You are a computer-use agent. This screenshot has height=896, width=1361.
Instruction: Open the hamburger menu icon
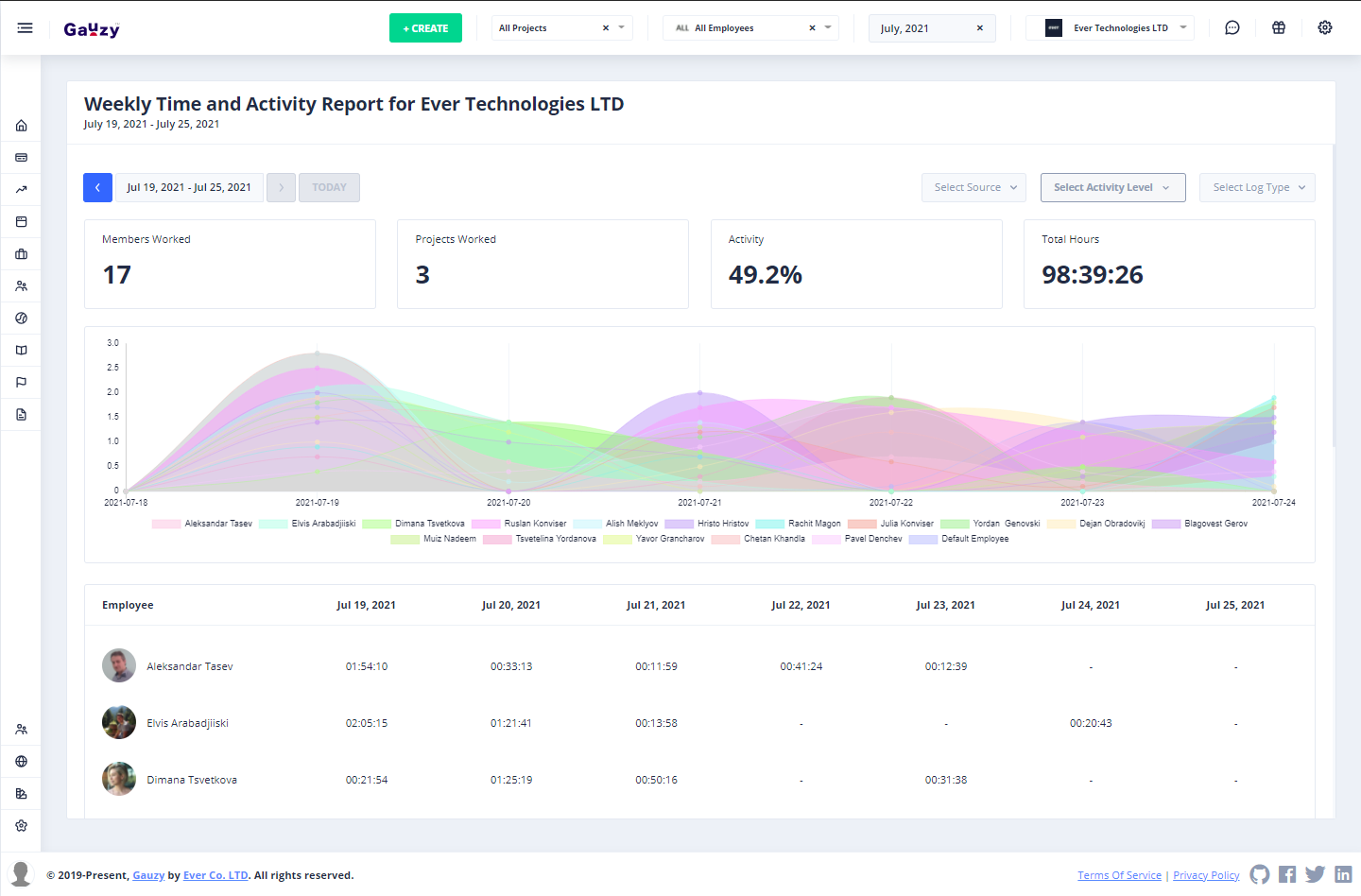(x=25, y=28)
